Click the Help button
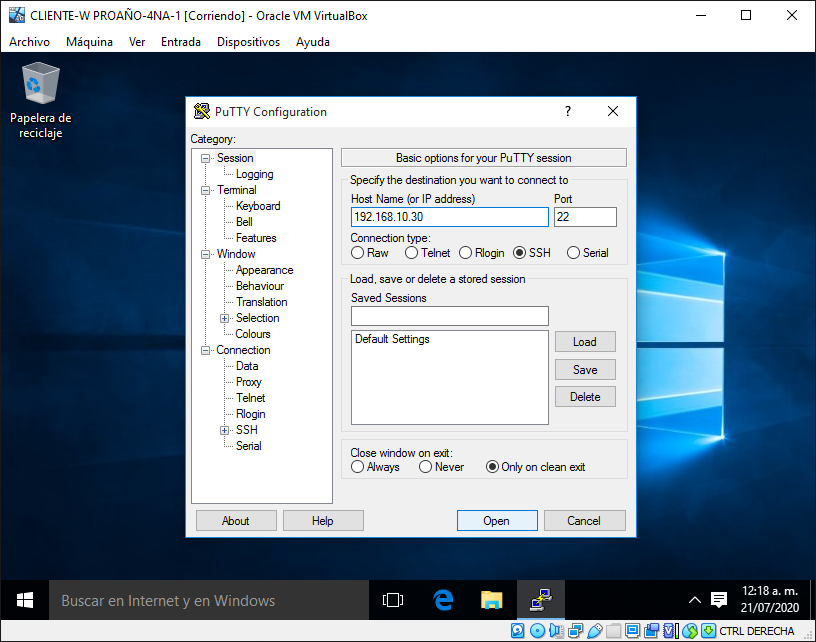Image resolution: width=816 pixels, height=642 pixels. (x=323, y=520)
